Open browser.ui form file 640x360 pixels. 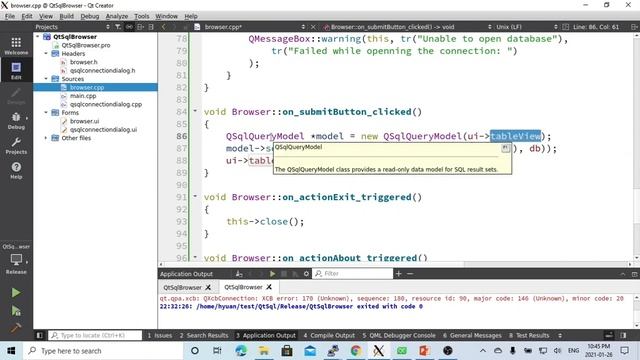(84, 121)
